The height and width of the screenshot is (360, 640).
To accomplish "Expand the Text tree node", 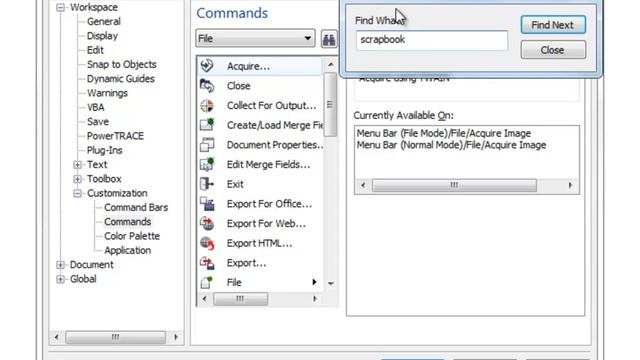I will (x=77, y=165).
